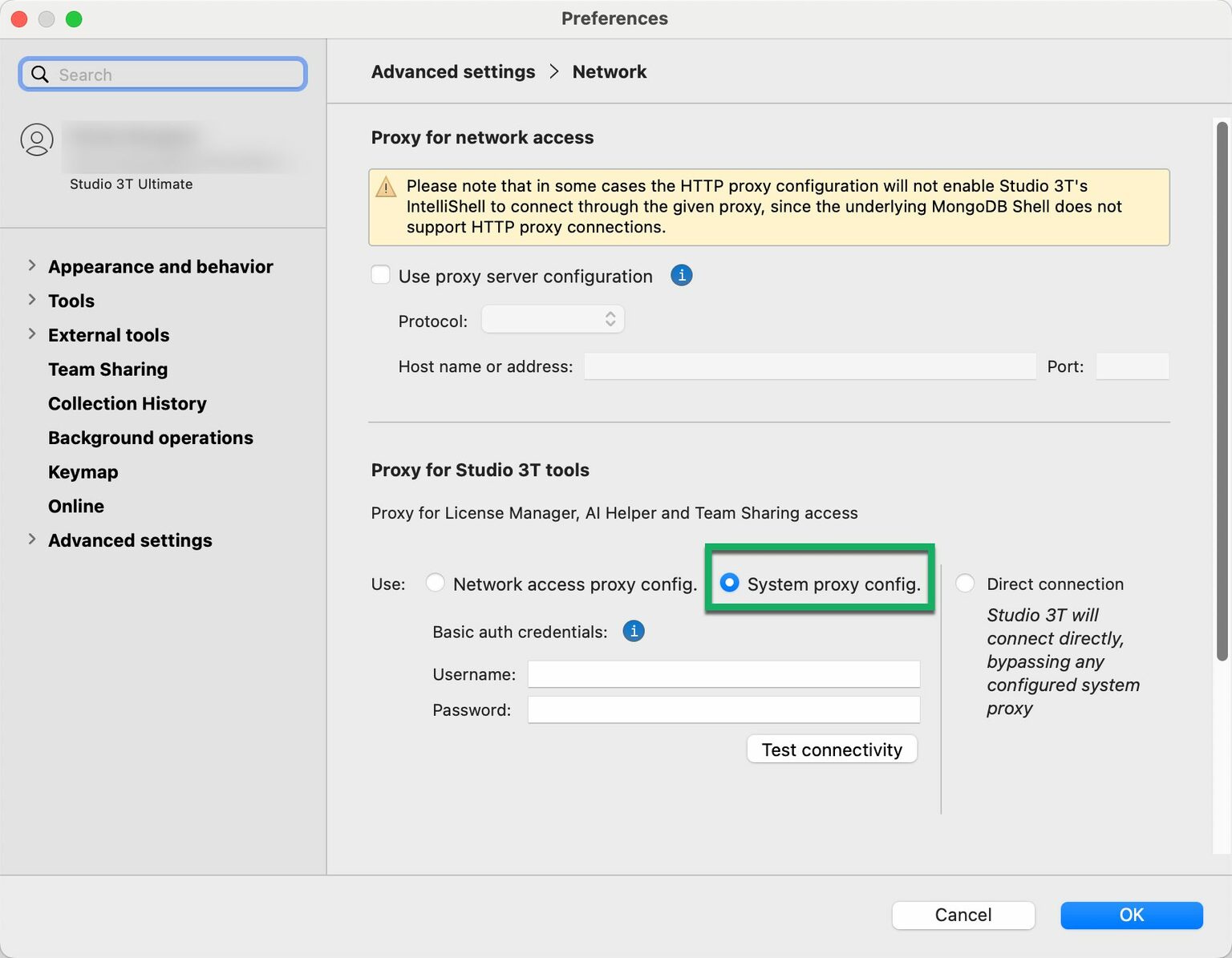
Task: Click the info icon next to Basic auth credentials
Action: pos(634,632)
